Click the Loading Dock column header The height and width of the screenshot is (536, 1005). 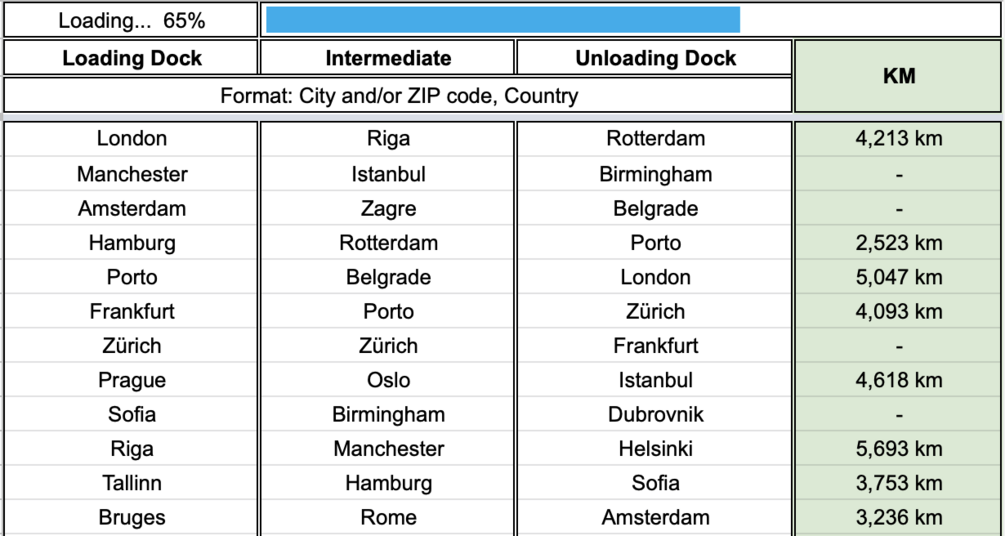(131, 58)
